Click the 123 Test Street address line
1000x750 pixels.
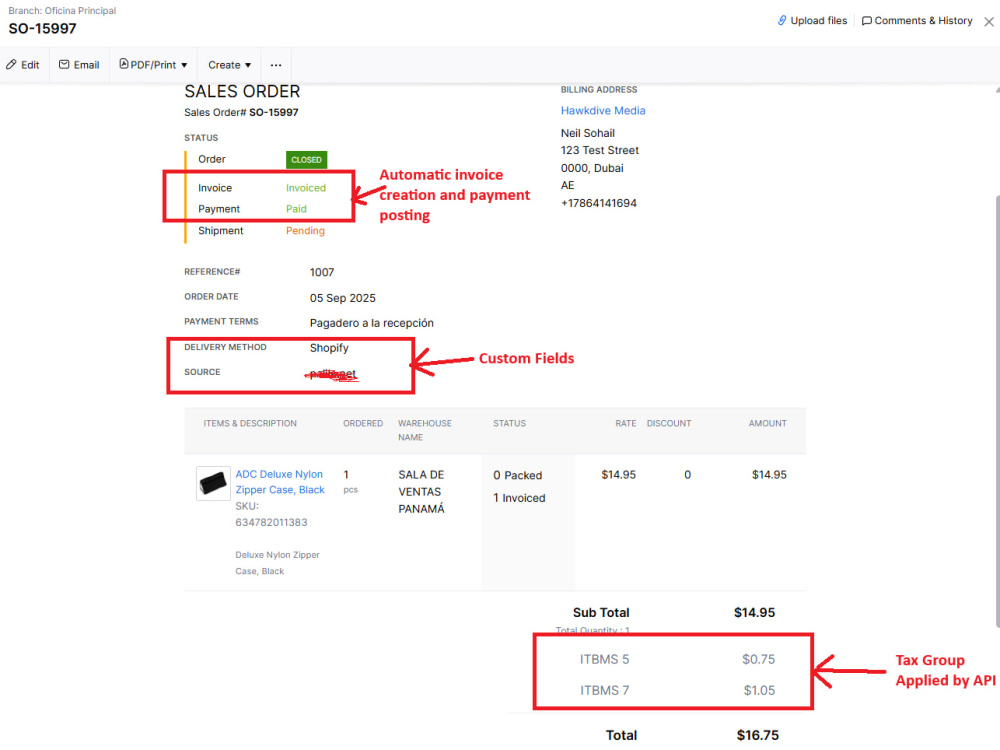coord(599,151)
